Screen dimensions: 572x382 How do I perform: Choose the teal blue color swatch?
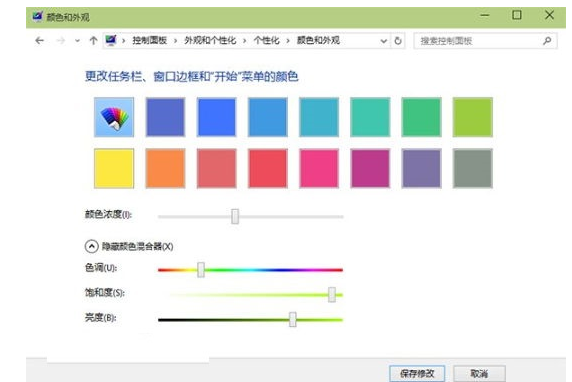click(319, 117)
